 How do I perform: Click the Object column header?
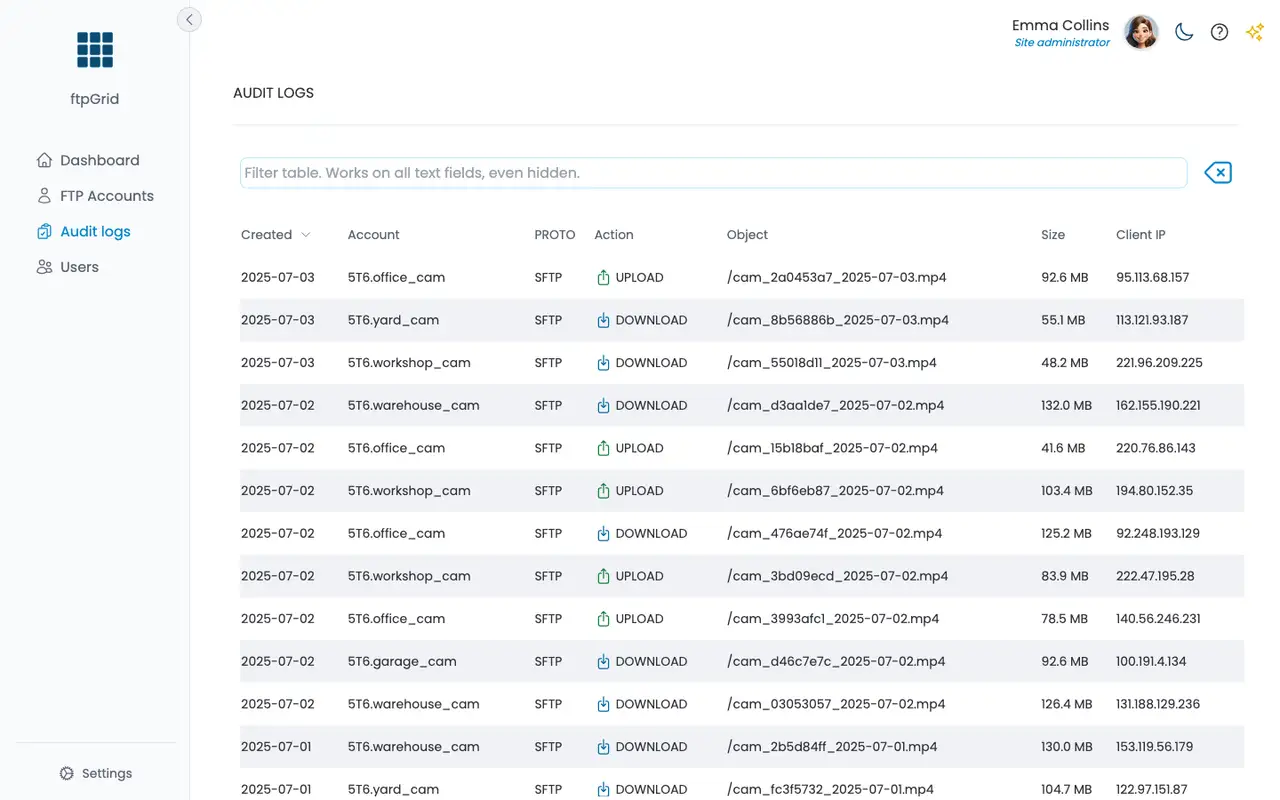[x=747, y=235]
